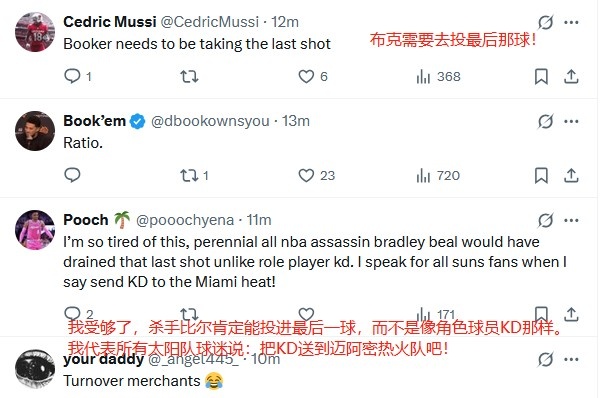603x398 pixels.
Task: Open more options on Pooch's tweet
Action: (x=571, y=220)
